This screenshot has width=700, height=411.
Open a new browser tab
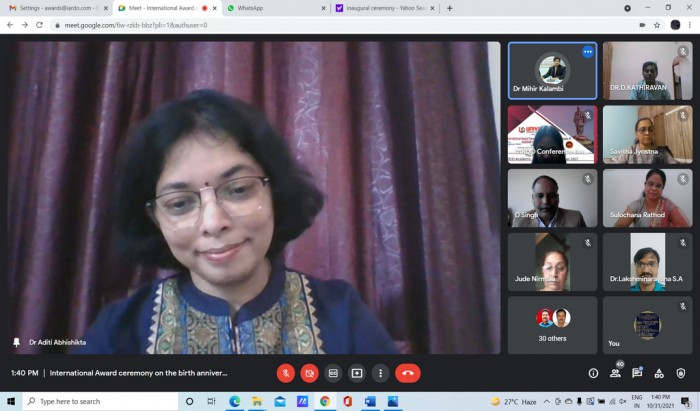pos(450,8)
